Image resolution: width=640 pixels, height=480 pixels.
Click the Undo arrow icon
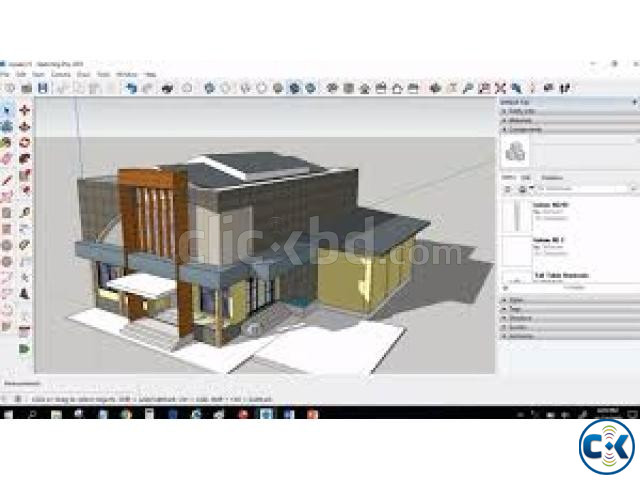click(131, 88)
